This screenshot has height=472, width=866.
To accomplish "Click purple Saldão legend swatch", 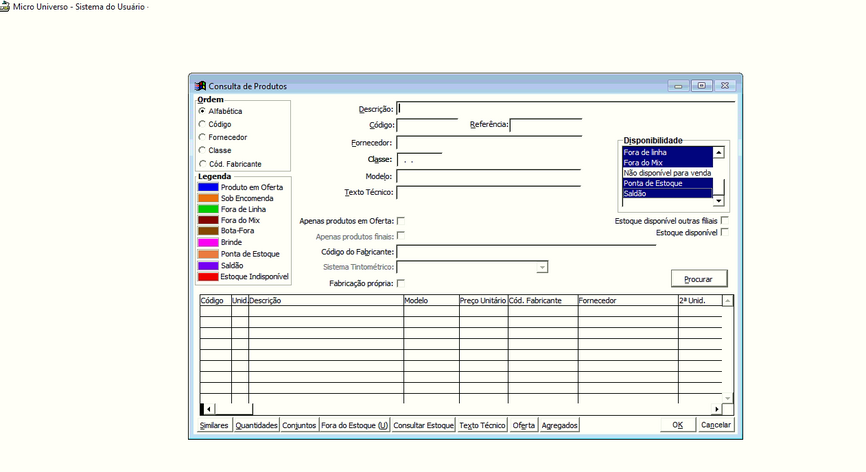I will pos(208,266).
